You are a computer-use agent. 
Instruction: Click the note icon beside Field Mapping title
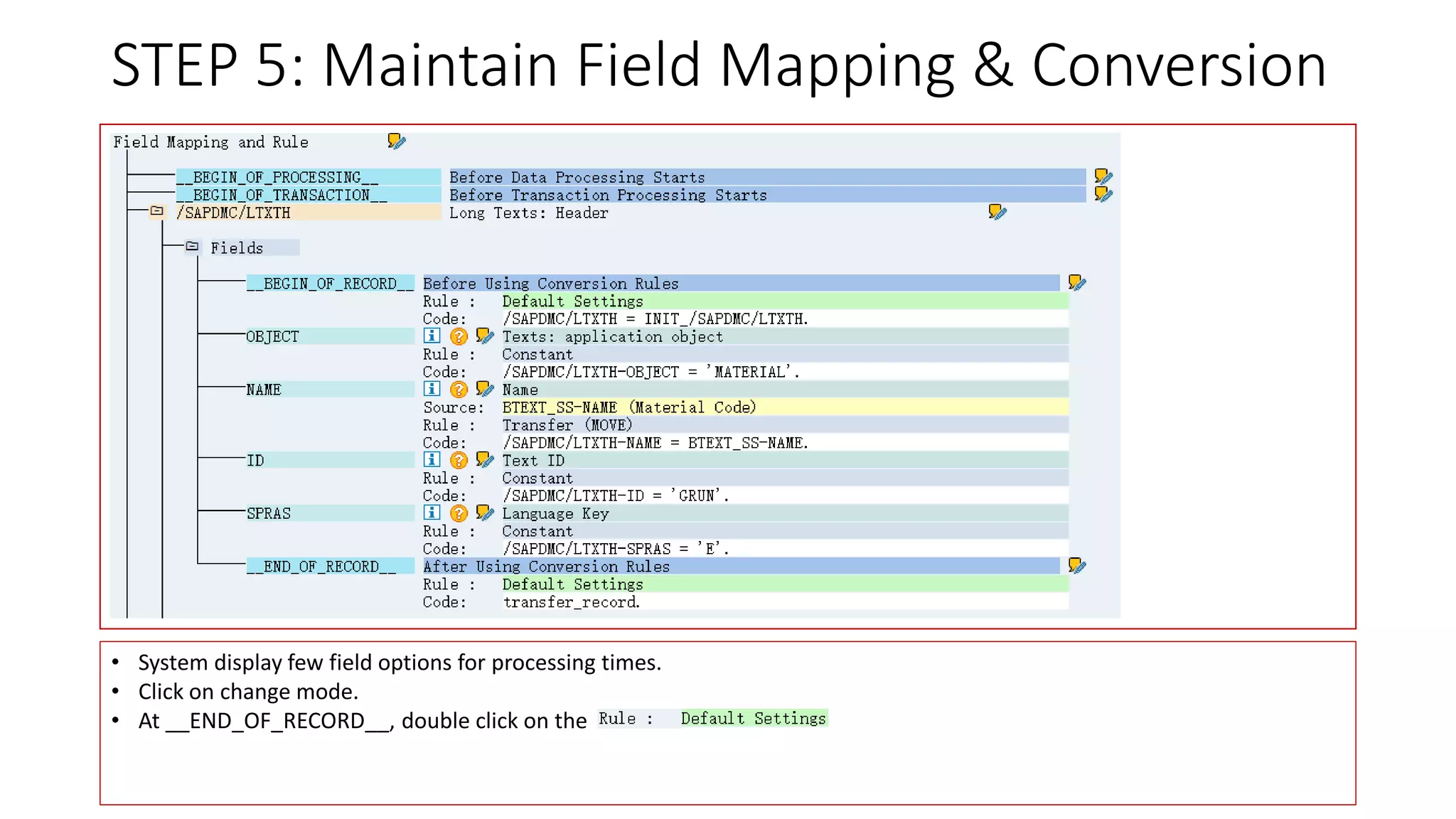click(x=397, y=141)
